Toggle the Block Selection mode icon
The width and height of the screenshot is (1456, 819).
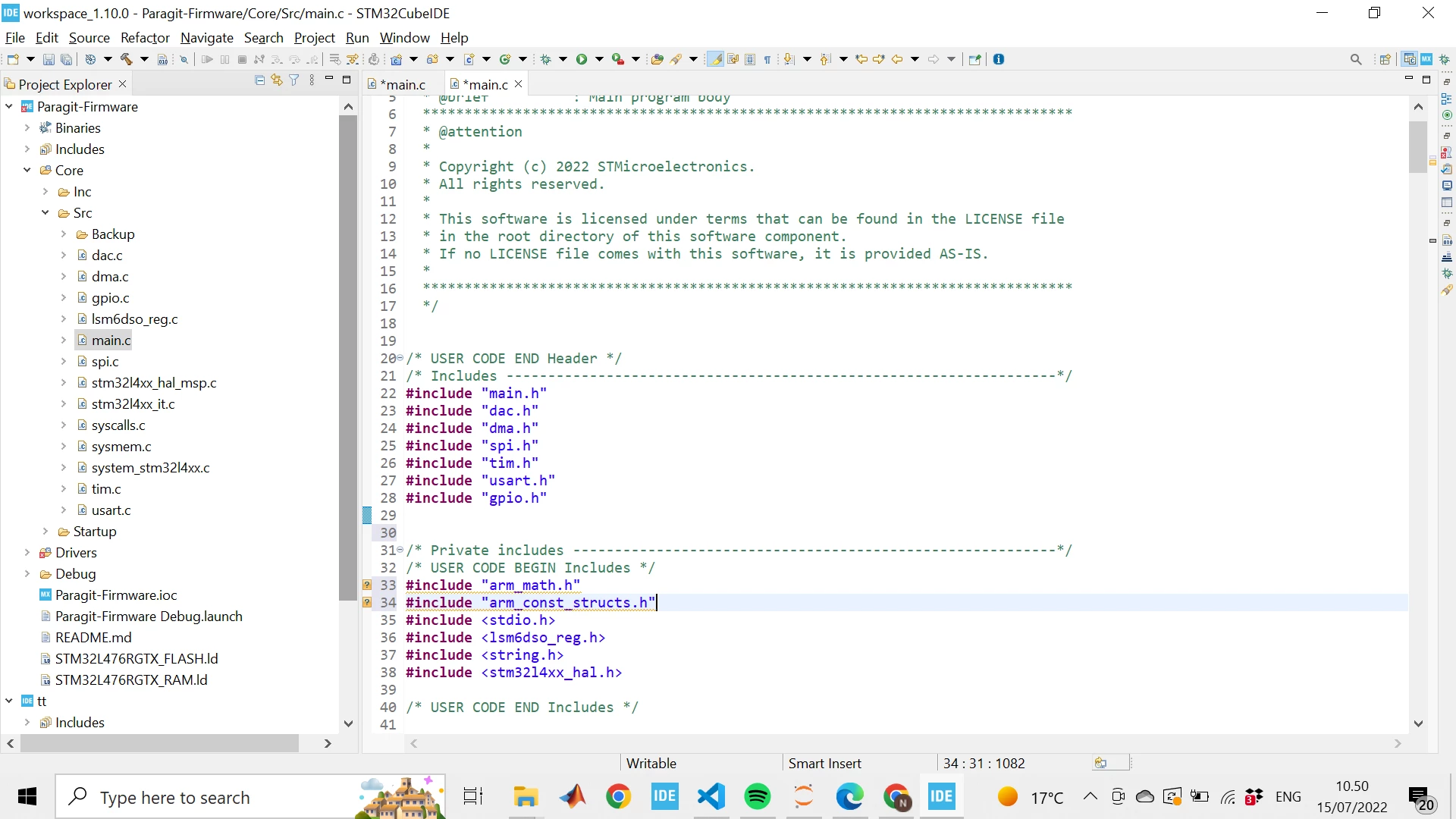click(x=750, y=59)
